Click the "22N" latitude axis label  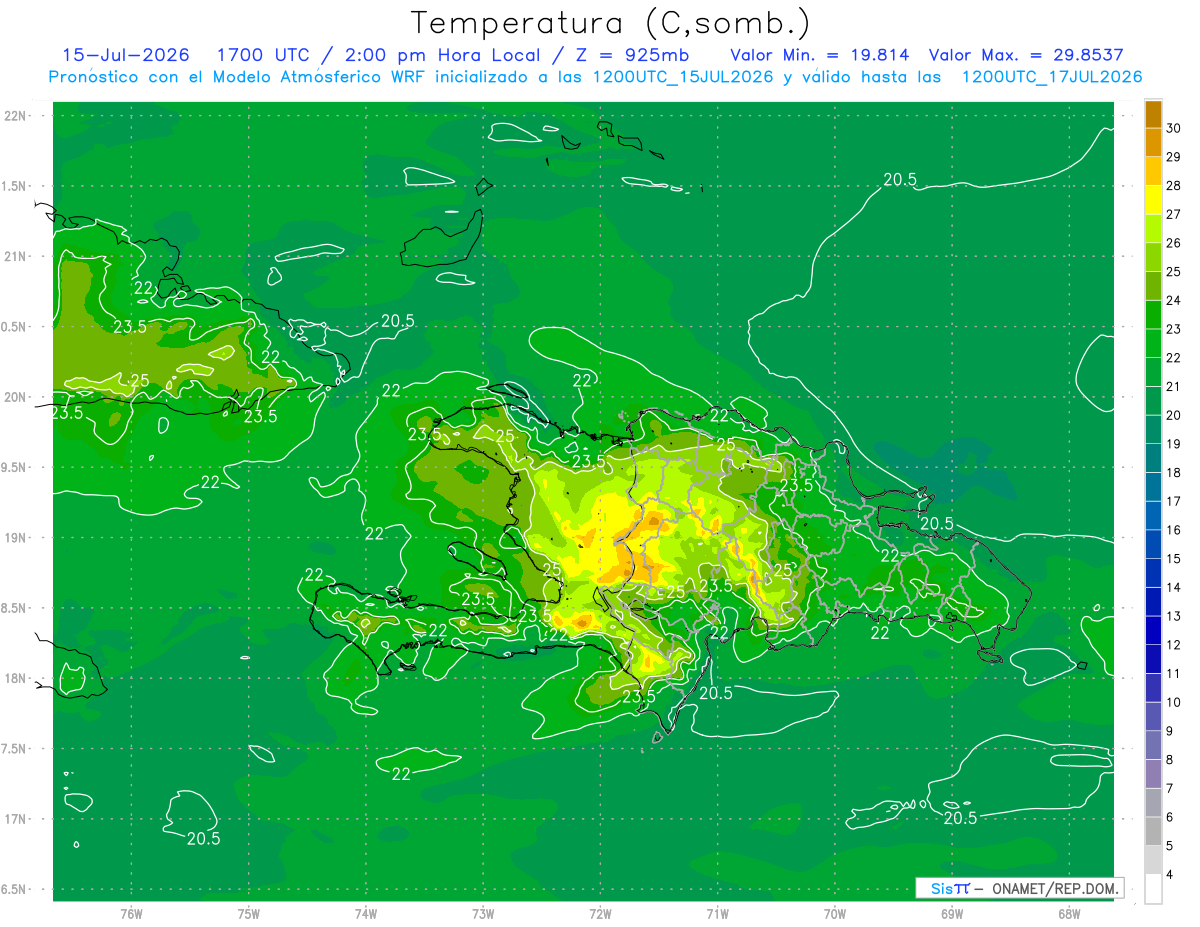tap(16, 116)
